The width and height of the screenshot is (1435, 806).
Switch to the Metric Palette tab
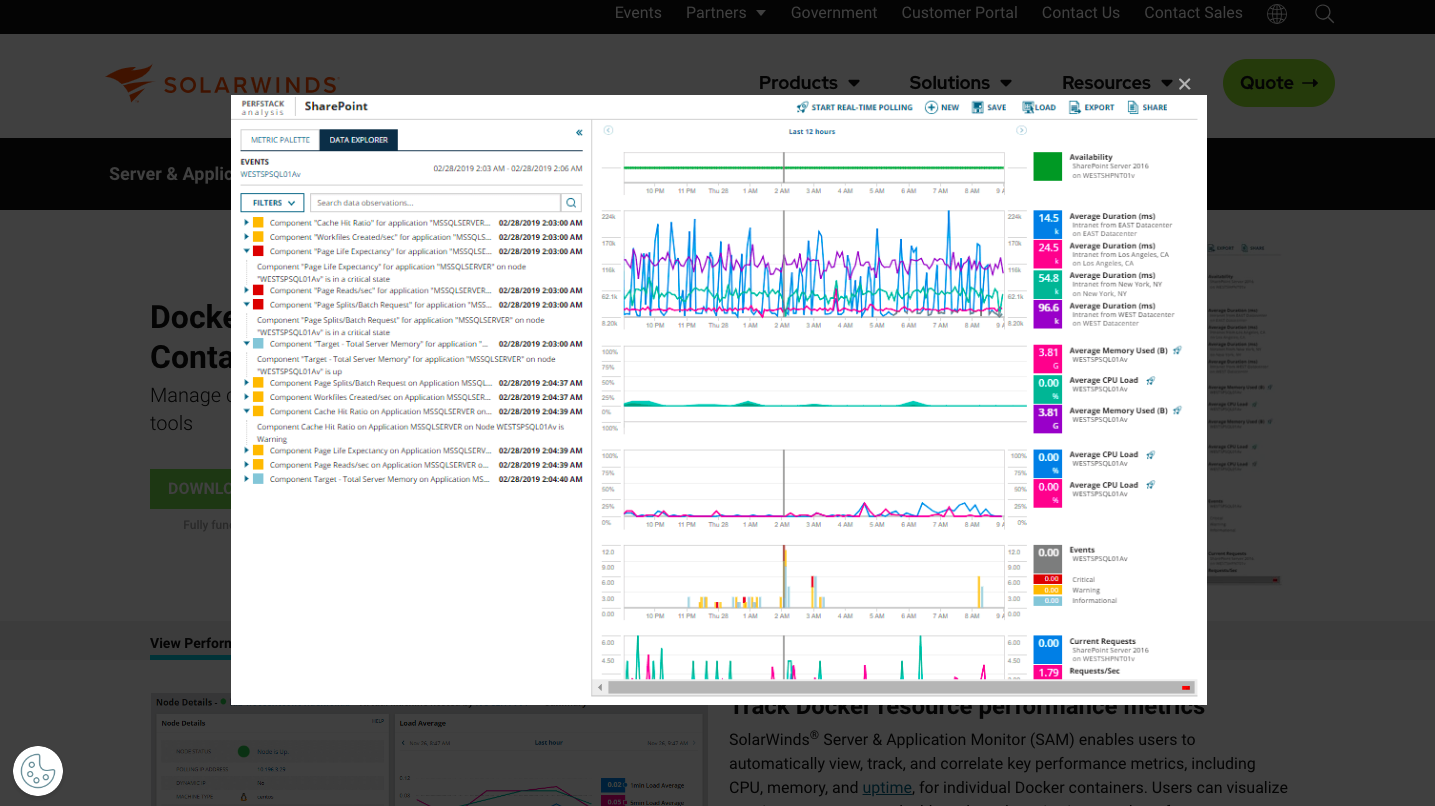[x=279, y=140]
